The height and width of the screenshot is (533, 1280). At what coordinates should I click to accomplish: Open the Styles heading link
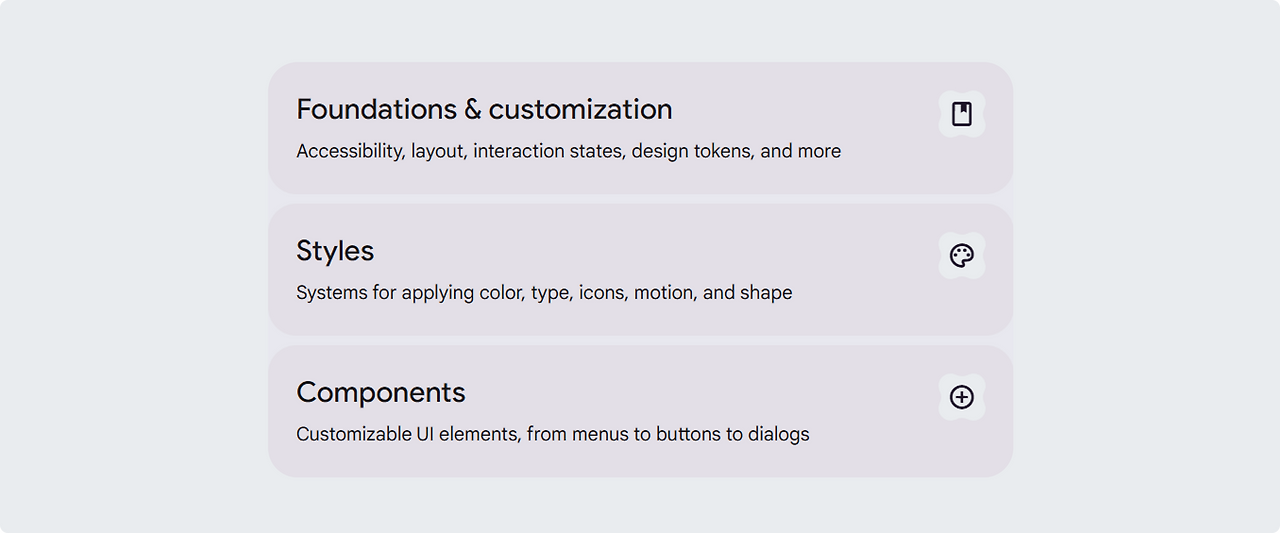[335, 251]
